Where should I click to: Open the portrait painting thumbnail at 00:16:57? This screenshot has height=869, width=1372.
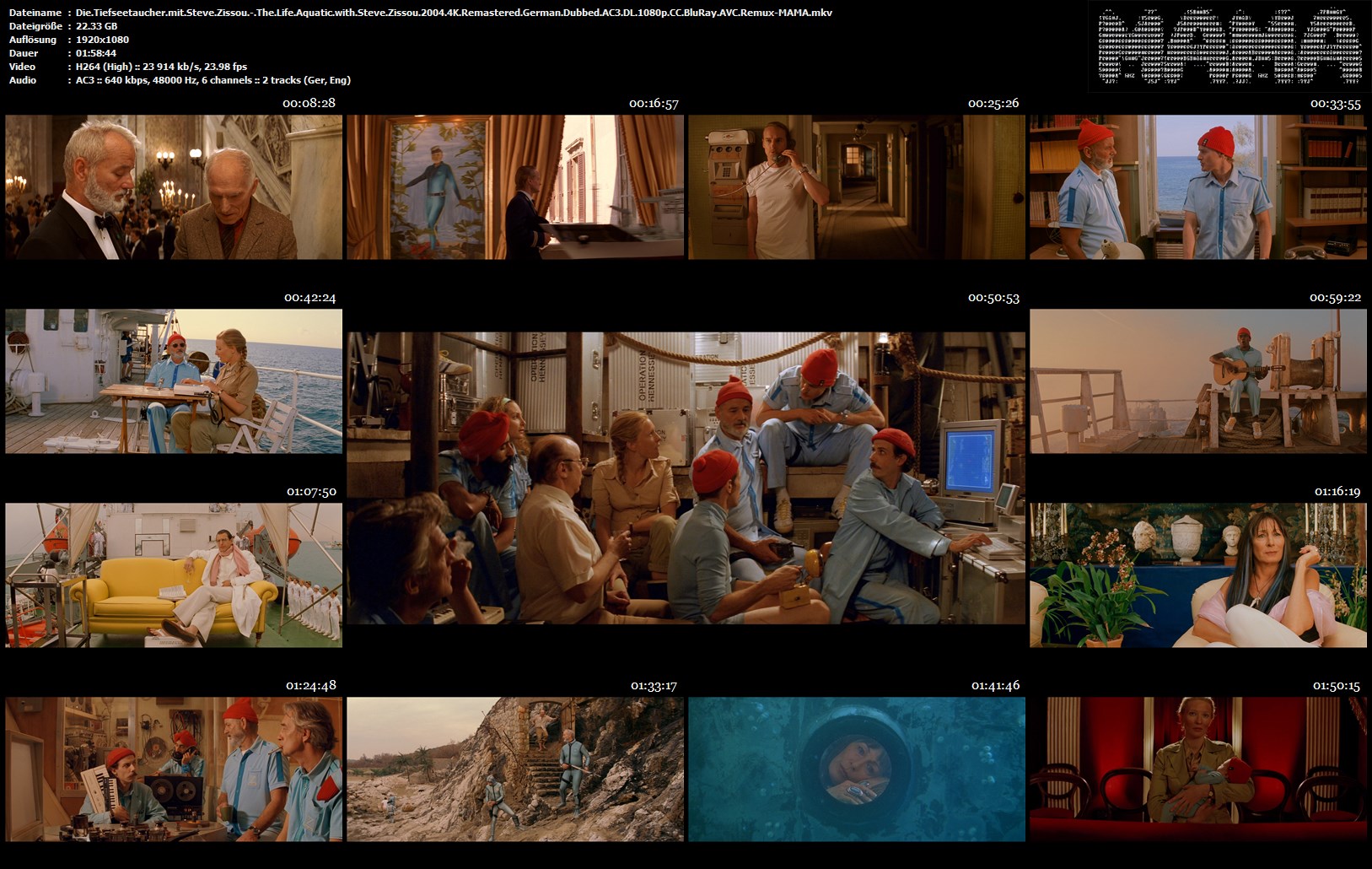[x=515, y=187]
